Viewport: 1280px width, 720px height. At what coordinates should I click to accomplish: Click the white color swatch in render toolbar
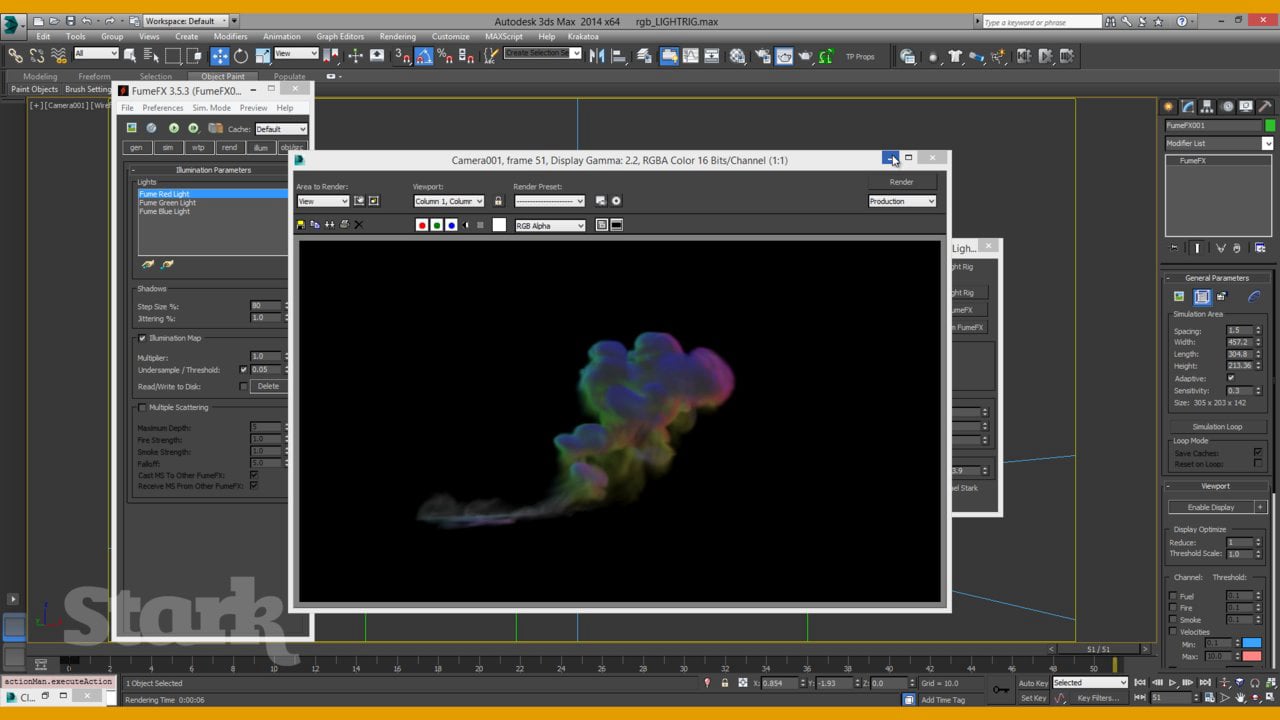[x=499, y=225]
